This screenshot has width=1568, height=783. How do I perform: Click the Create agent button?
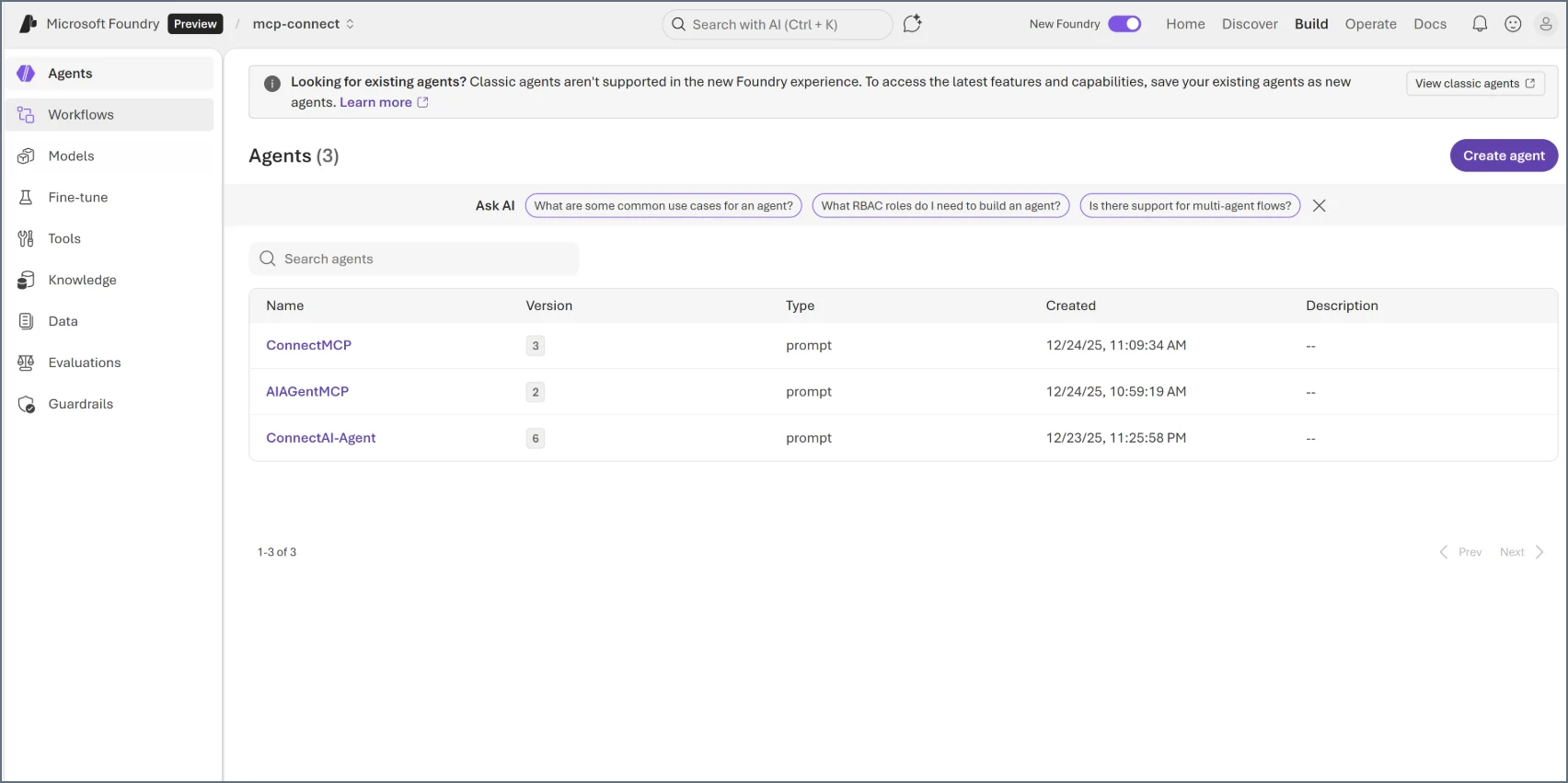[1504, 155]
